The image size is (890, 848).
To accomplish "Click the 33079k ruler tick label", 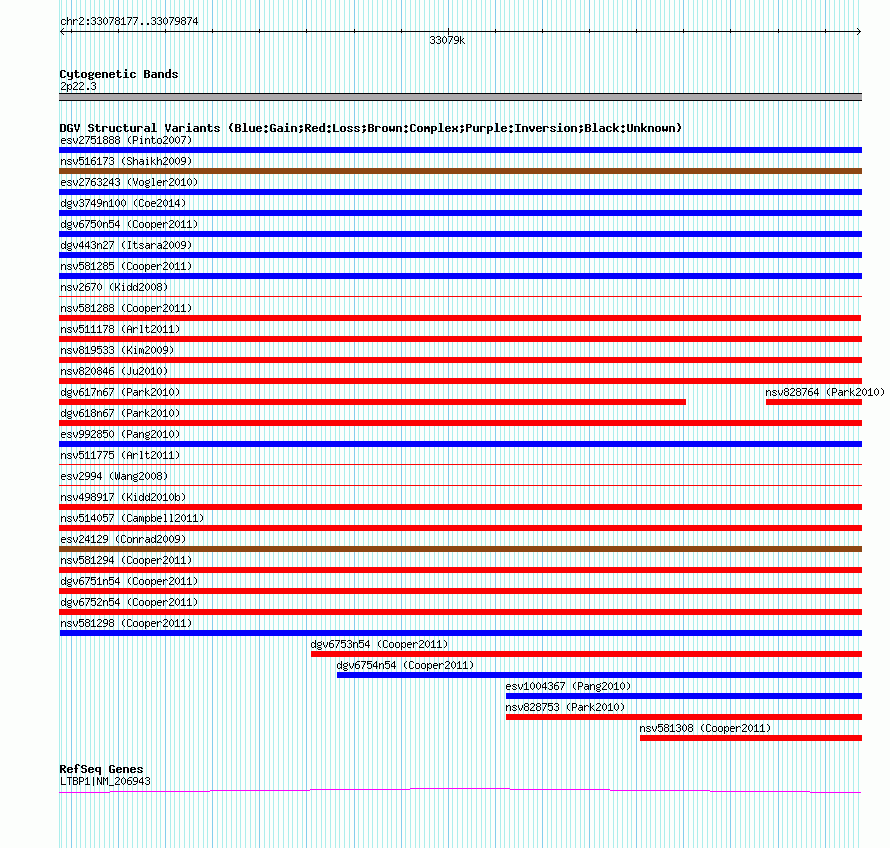I will 447,40.
